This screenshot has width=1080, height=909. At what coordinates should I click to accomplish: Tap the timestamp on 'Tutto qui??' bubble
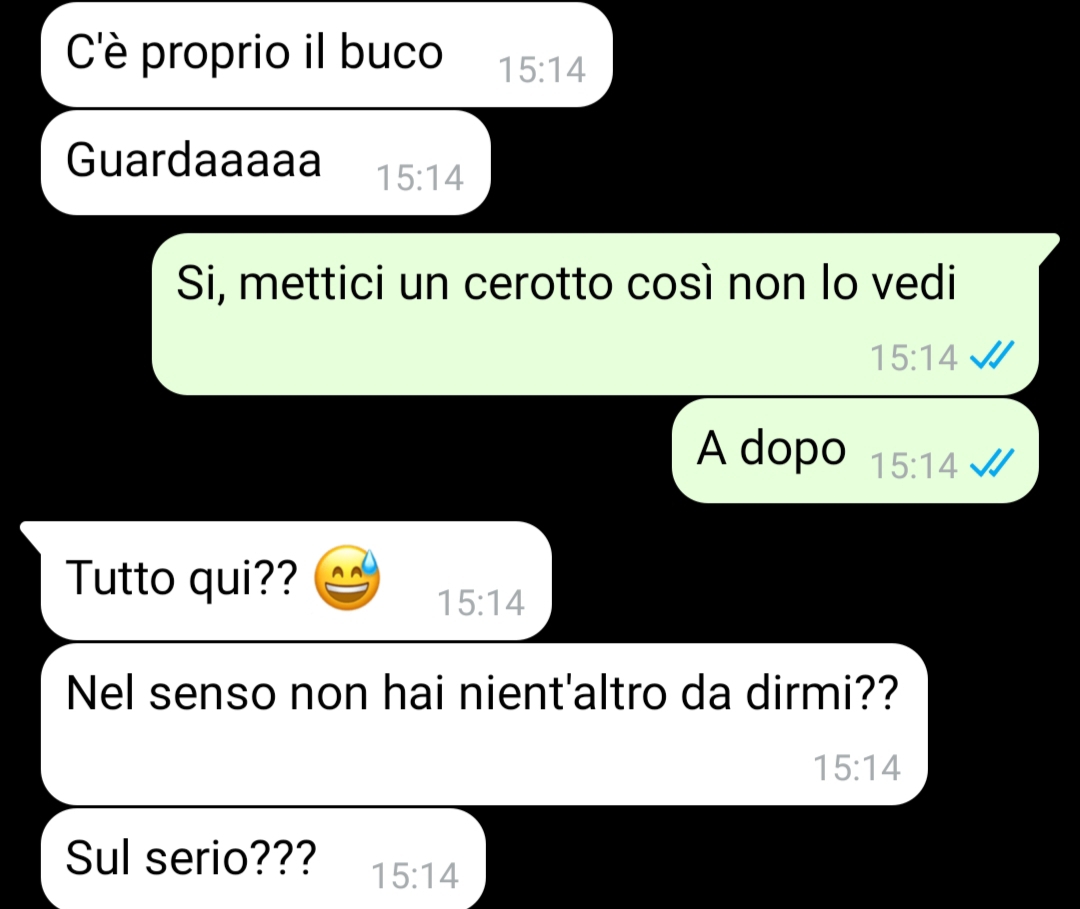(x=481, y=603)
